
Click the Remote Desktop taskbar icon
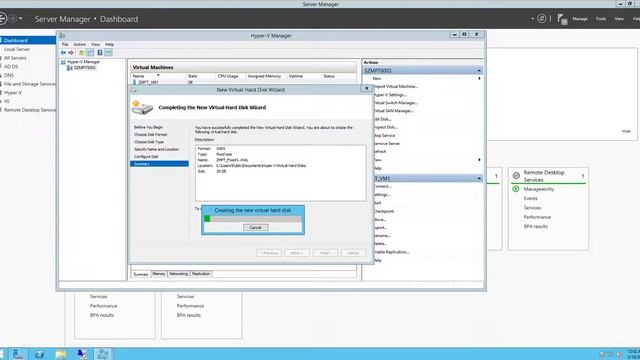point(82,354)
